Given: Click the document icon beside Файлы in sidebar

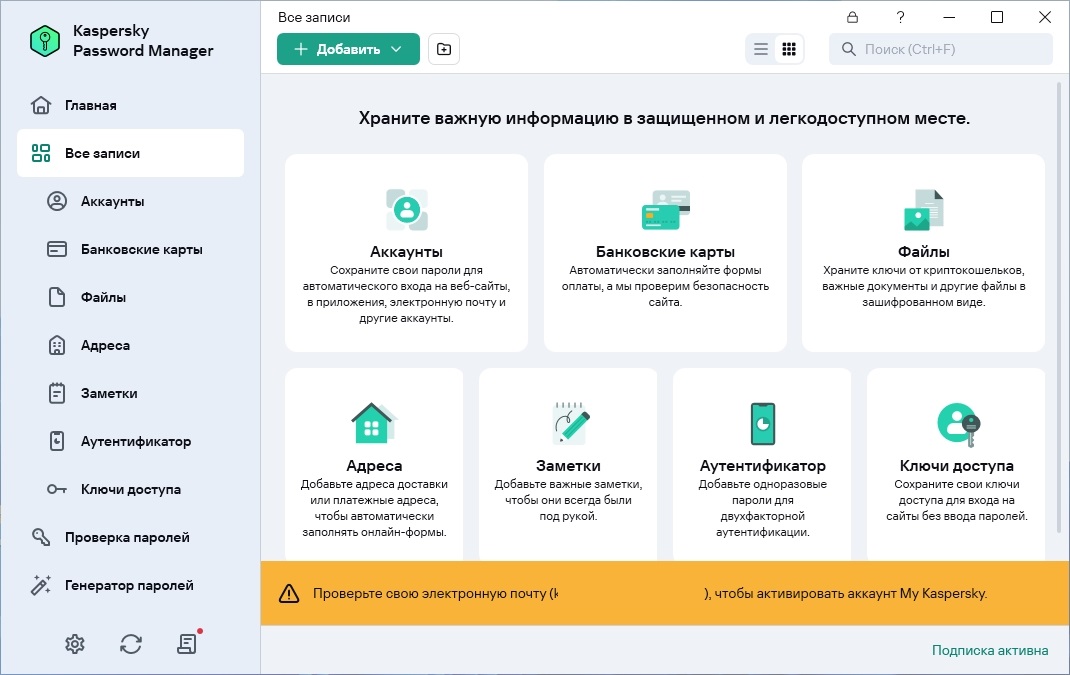Looking at the screenshot, I should [57, 297].
